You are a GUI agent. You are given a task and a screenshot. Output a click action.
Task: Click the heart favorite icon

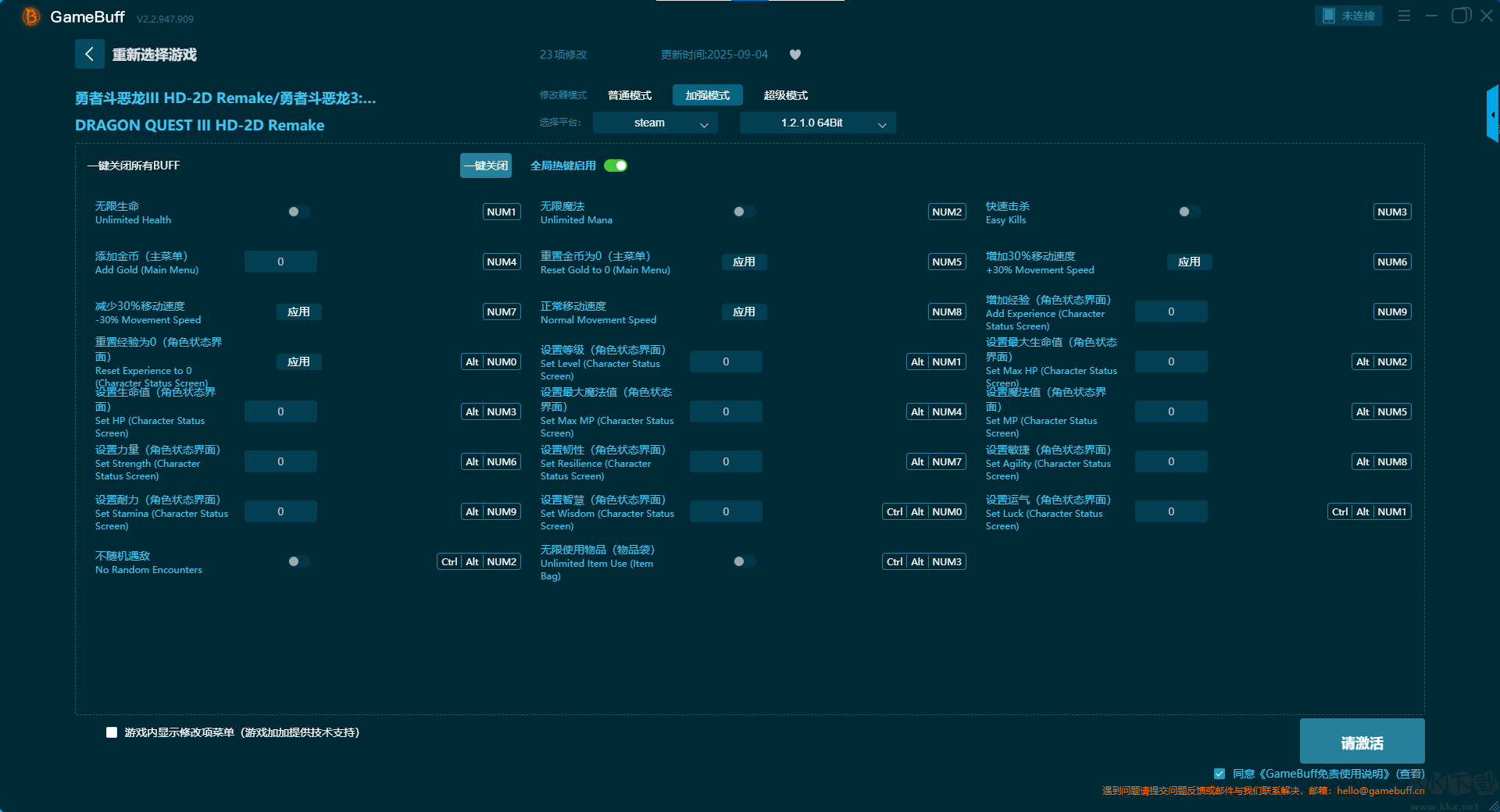pos(795,55)
